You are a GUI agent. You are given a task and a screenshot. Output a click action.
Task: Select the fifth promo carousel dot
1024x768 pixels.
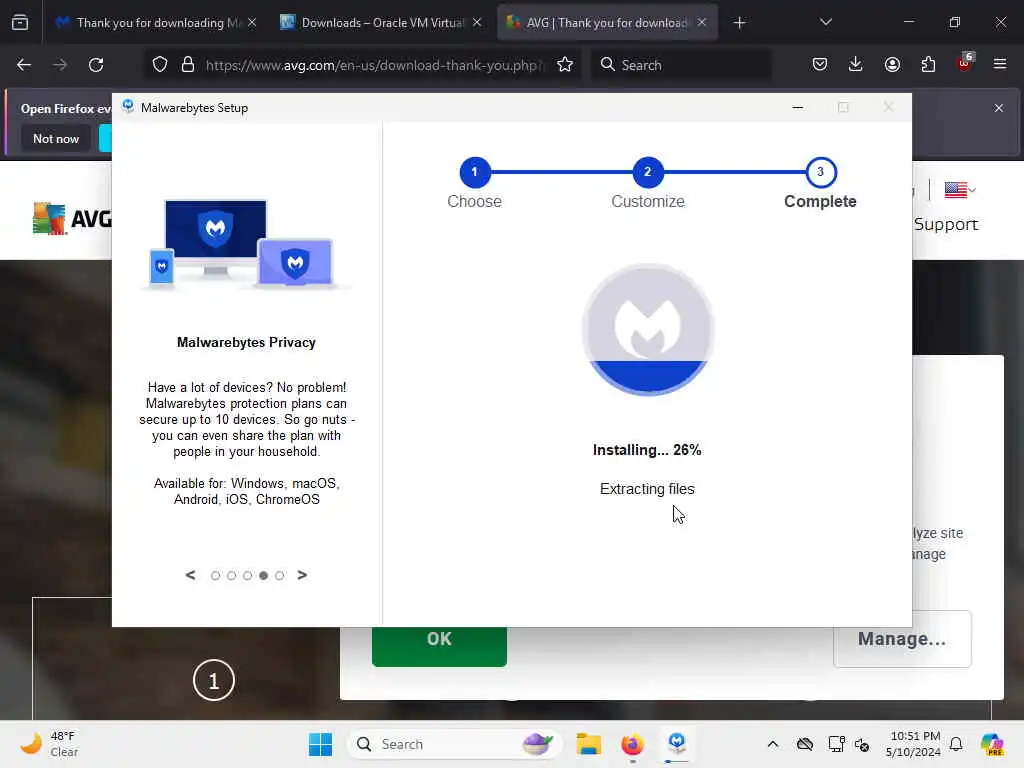coord(280,575)
